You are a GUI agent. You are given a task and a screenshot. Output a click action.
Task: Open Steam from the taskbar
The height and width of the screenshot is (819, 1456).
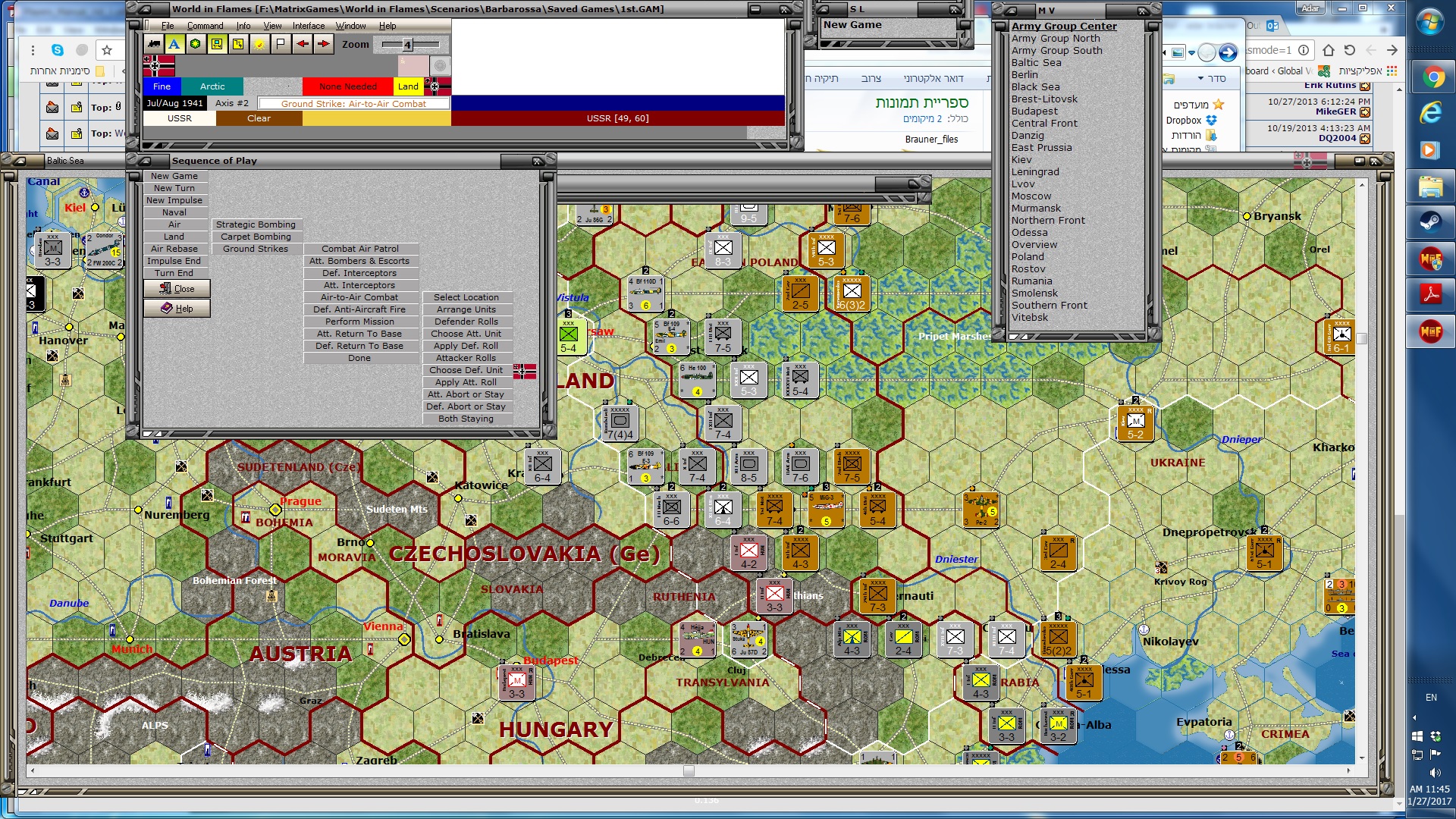1430,223
